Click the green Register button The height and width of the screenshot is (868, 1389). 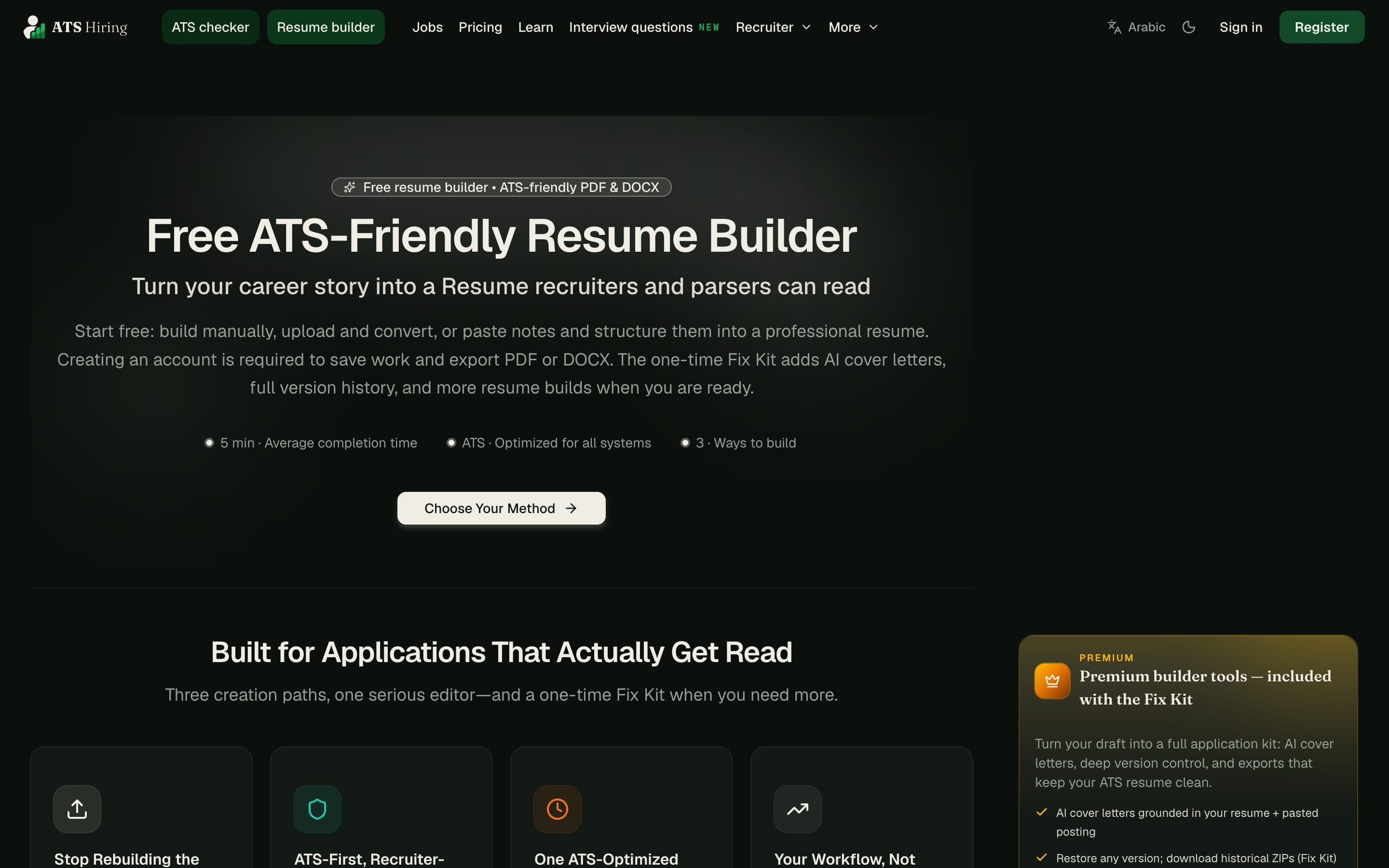click(x=1322, y=27)
